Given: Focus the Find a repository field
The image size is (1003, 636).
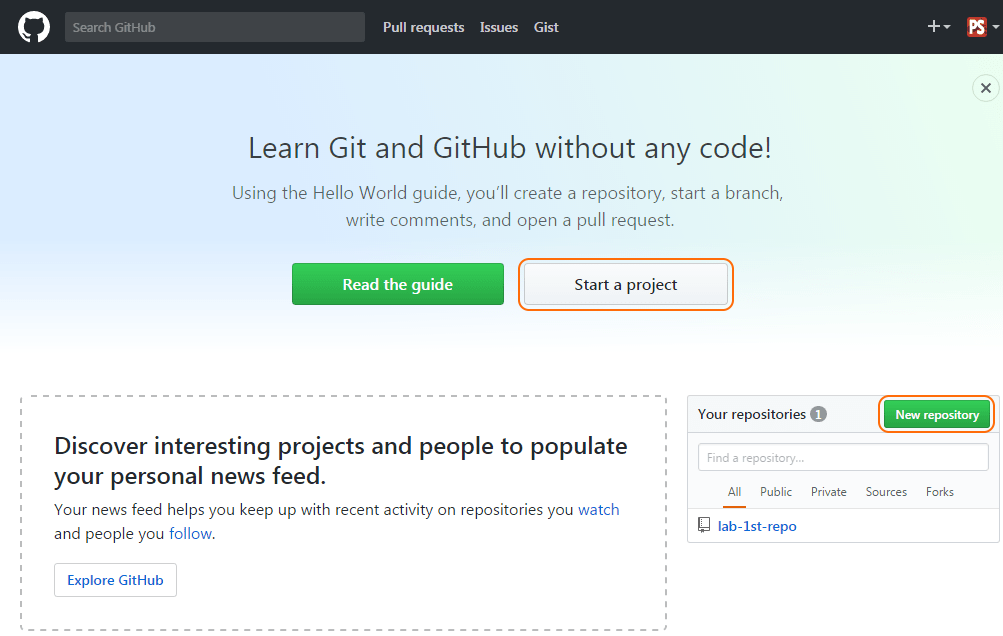Looking at the screenshot, I should point(843,457).
